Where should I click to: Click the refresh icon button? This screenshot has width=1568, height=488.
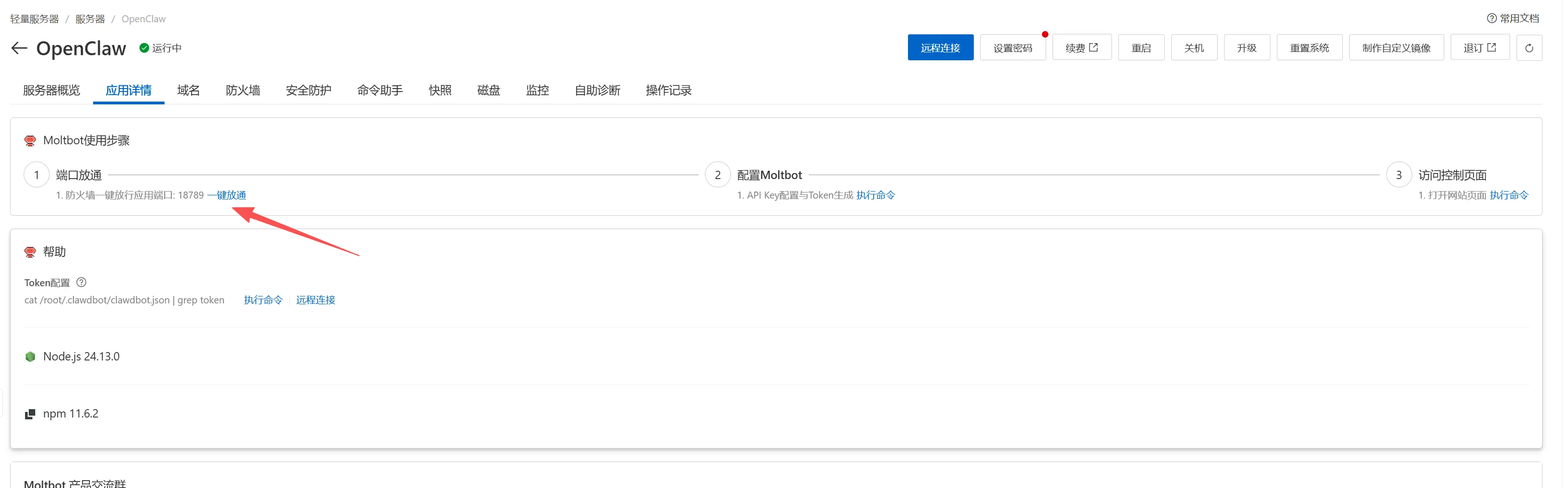(1529, 47)
